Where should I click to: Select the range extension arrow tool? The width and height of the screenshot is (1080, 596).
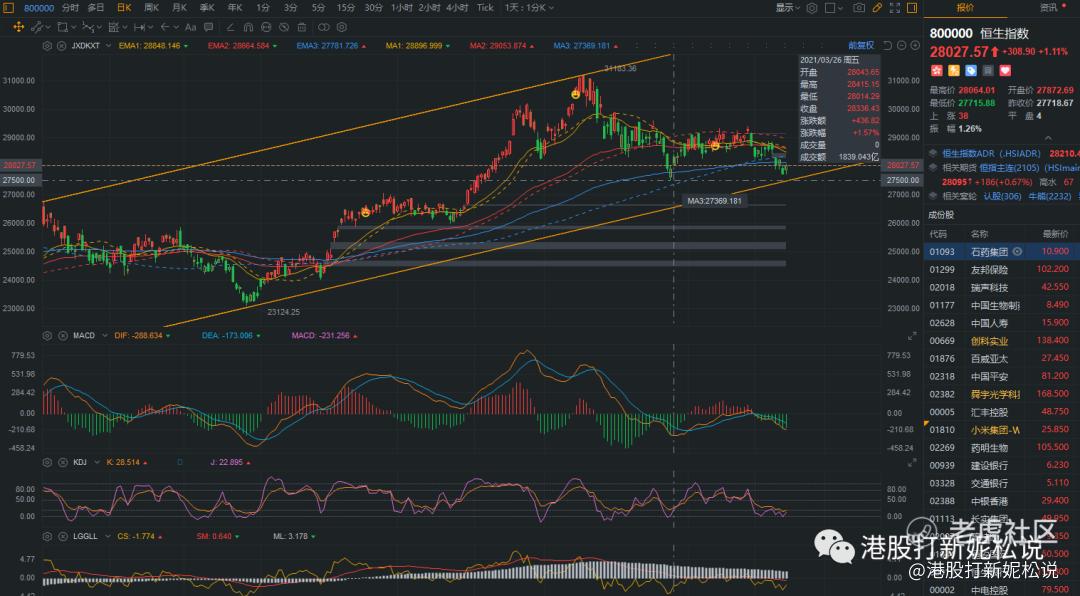141,27
